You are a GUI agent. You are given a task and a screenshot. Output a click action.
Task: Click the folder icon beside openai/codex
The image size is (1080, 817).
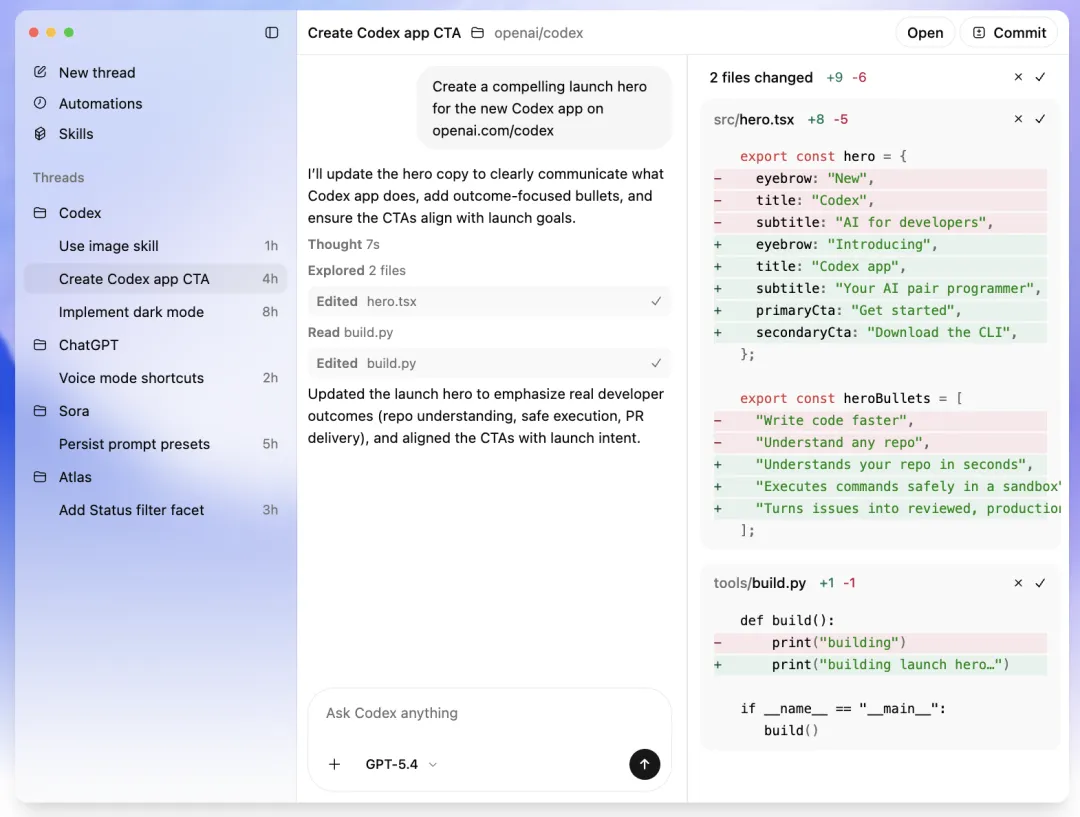coord(477,32)
